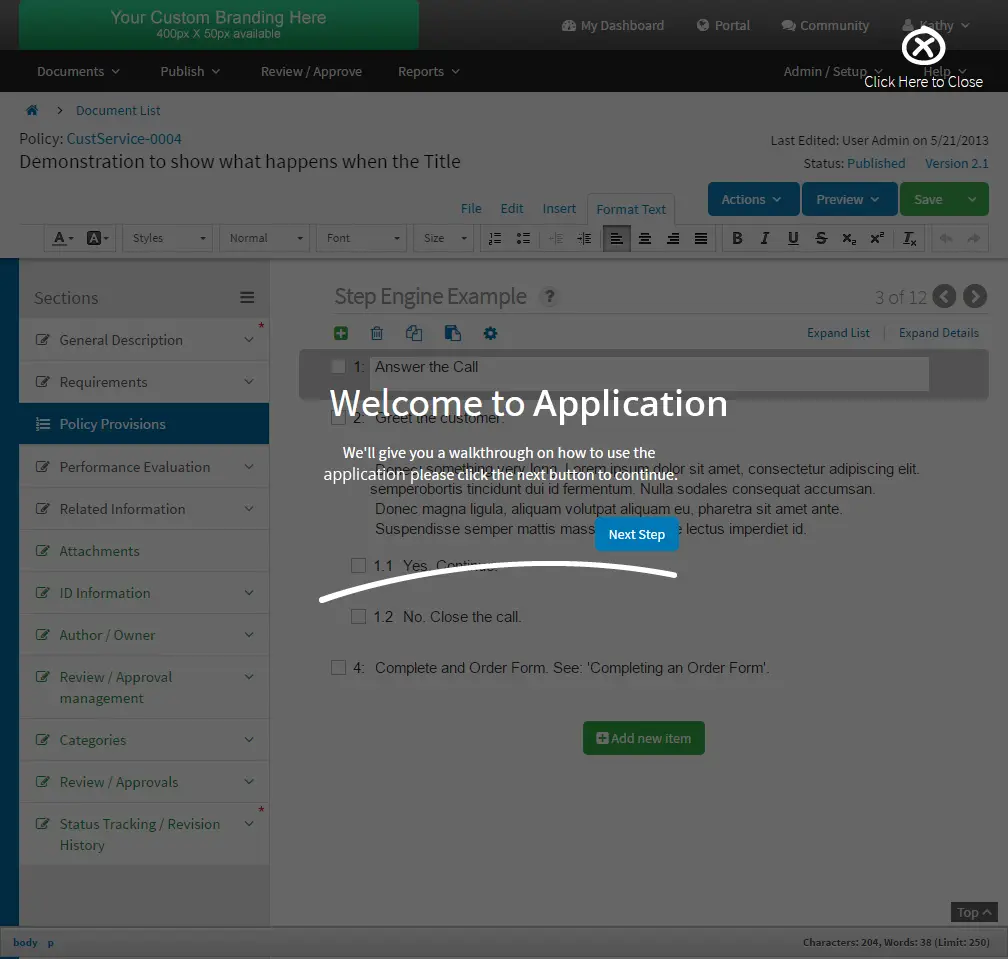Screen dimensions: 1008x959
Task: Insert a numbered list
Action: tap(495, 238)
